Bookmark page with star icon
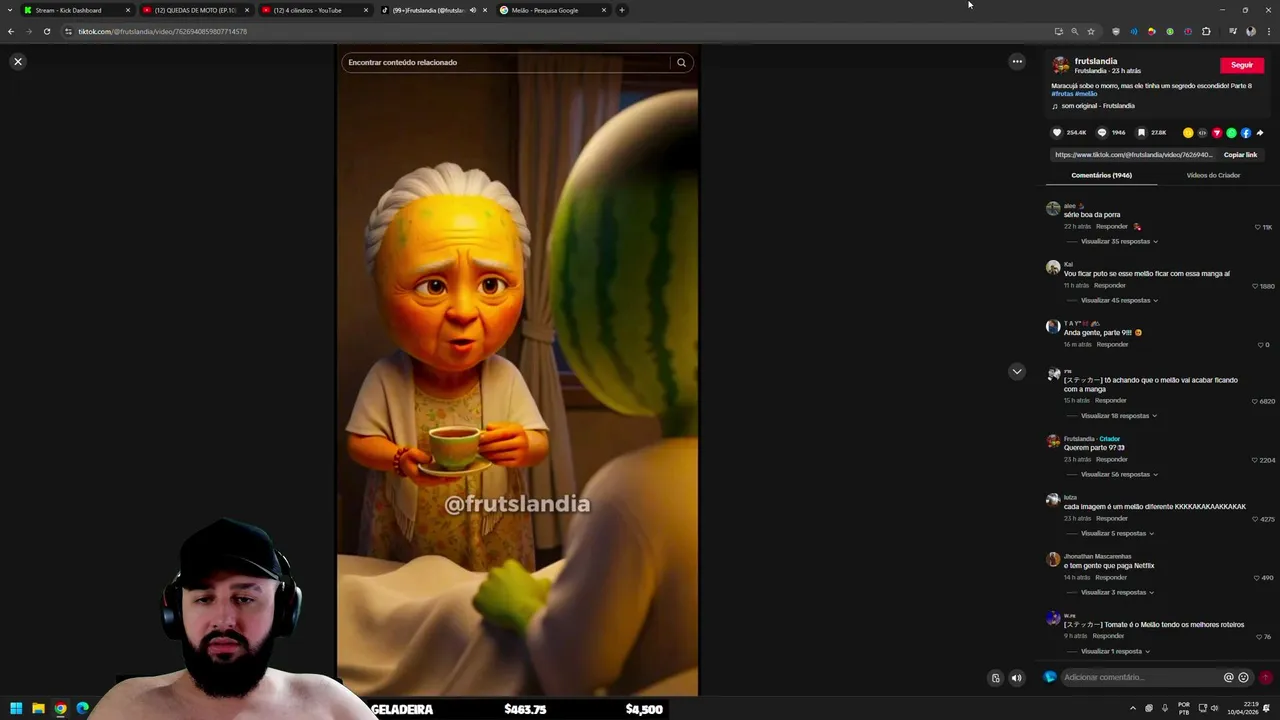This screenshot has height=720, width=1280. [x=1091, y=31]
